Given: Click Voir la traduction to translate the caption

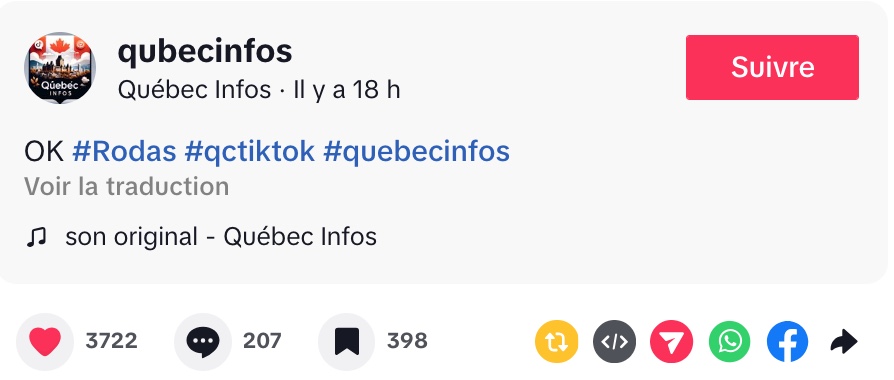Looking at the screenshot, I should [127, 187].
